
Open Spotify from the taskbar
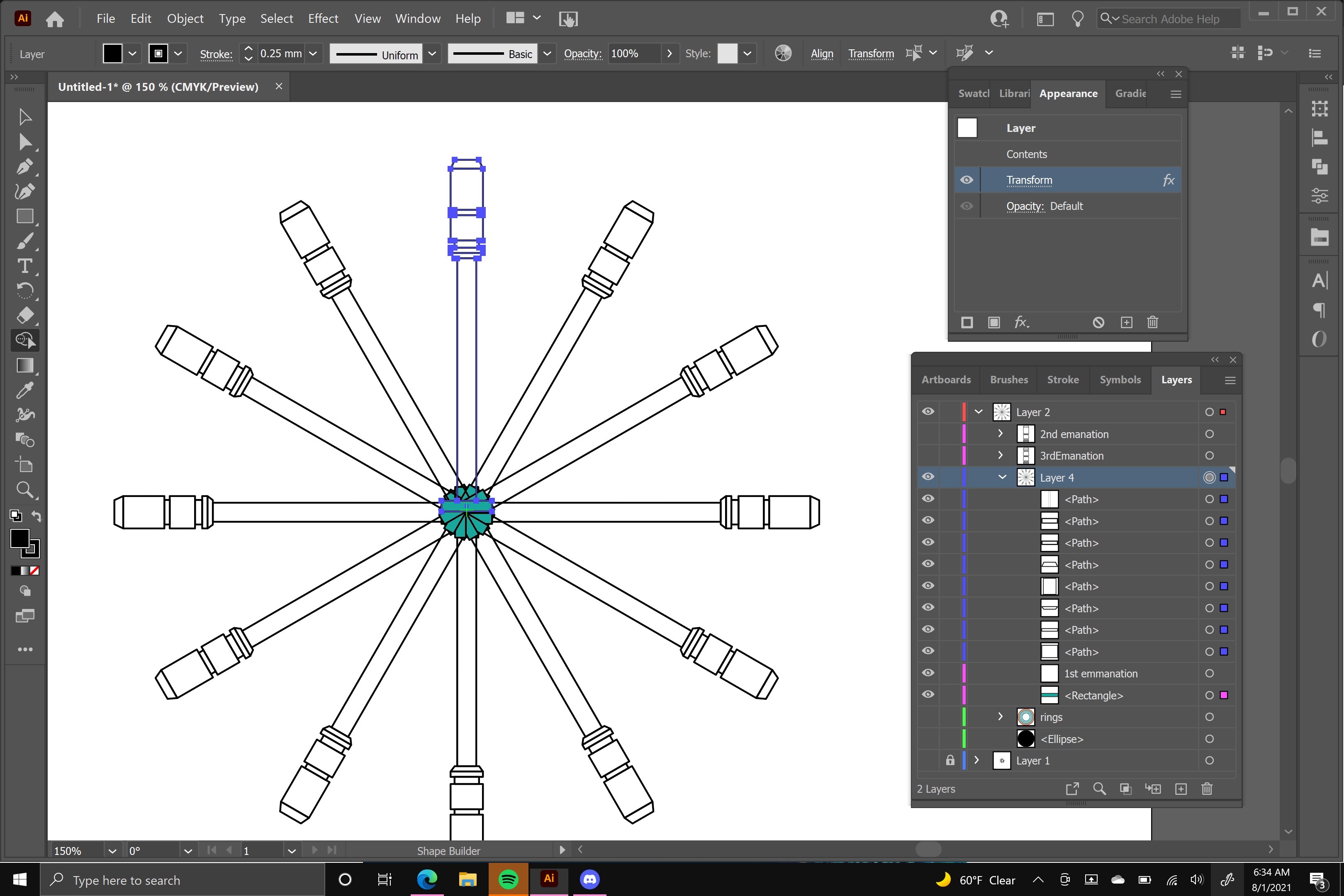(x=508, y=879)
